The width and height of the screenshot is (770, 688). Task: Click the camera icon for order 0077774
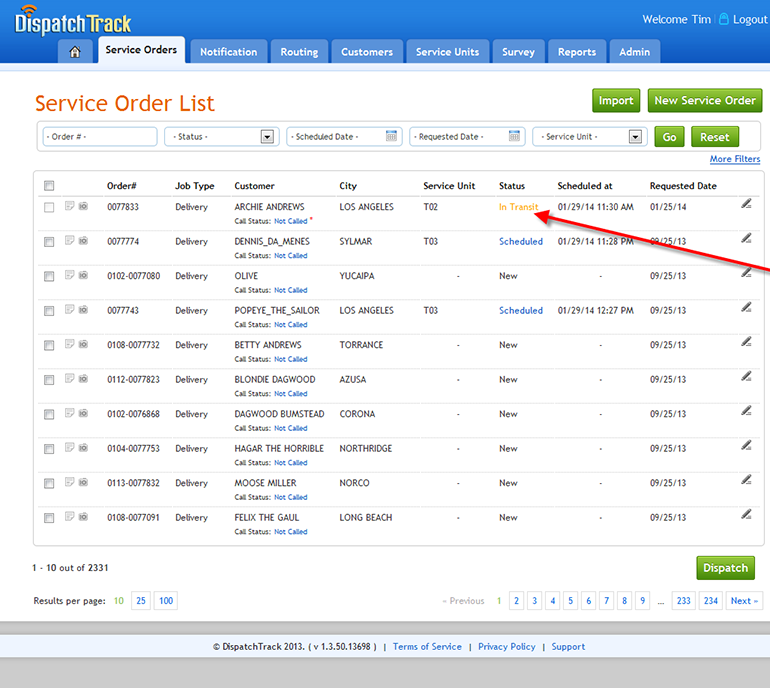pos(83,242)
